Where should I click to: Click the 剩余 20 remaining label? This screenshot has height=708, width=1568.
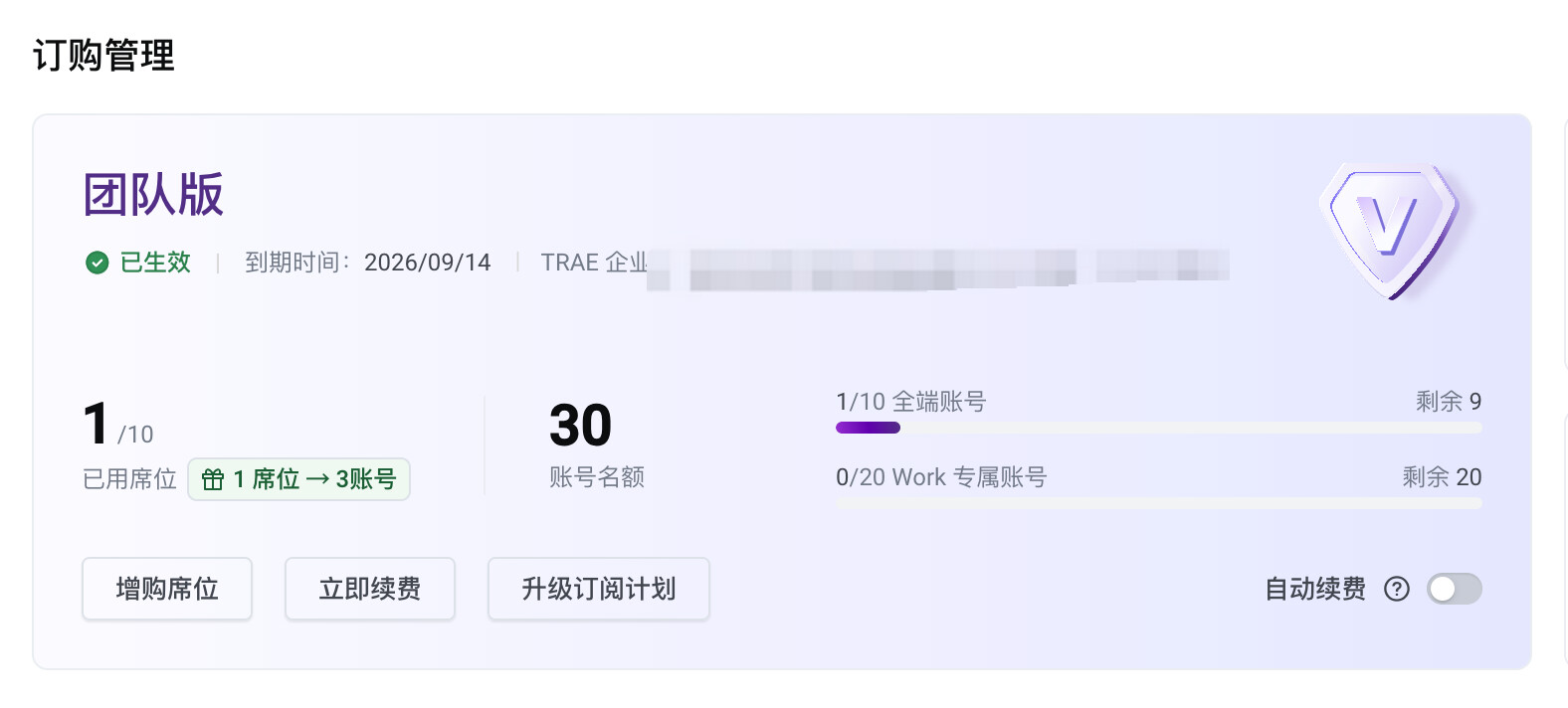click(1443, 476)
